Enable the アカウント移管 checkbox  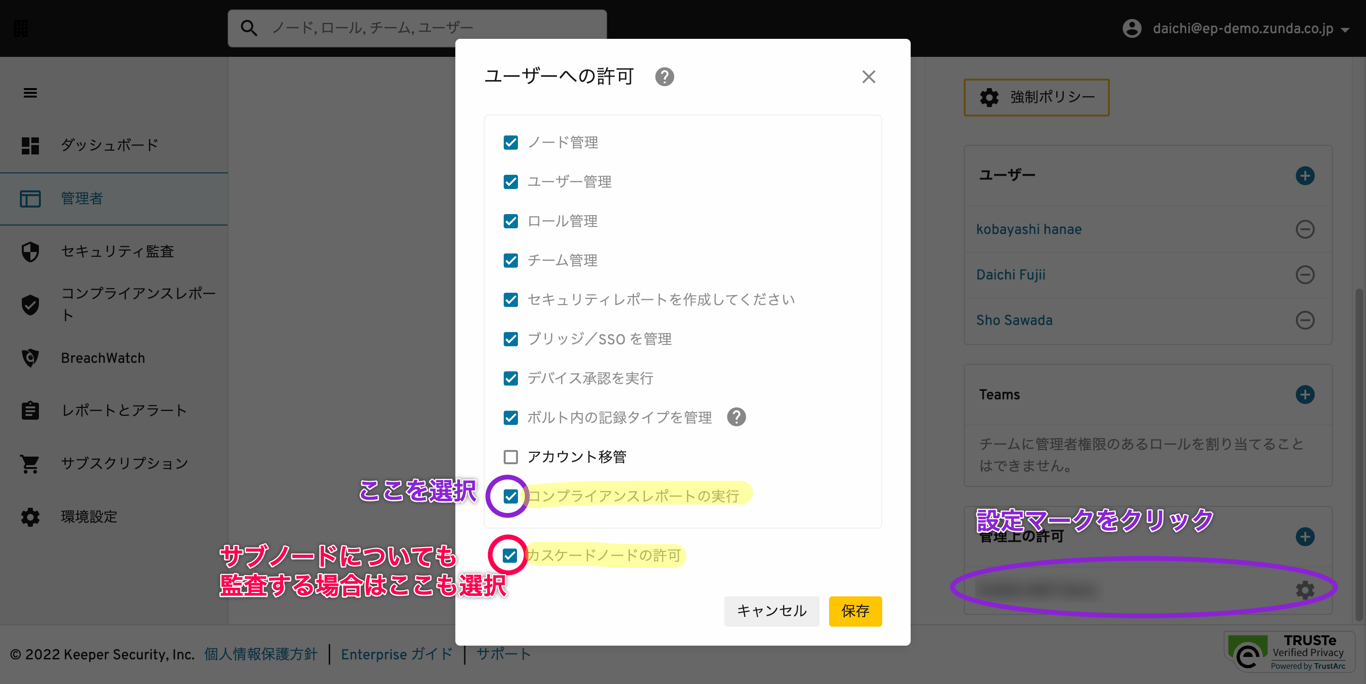(x=511, y=457)
